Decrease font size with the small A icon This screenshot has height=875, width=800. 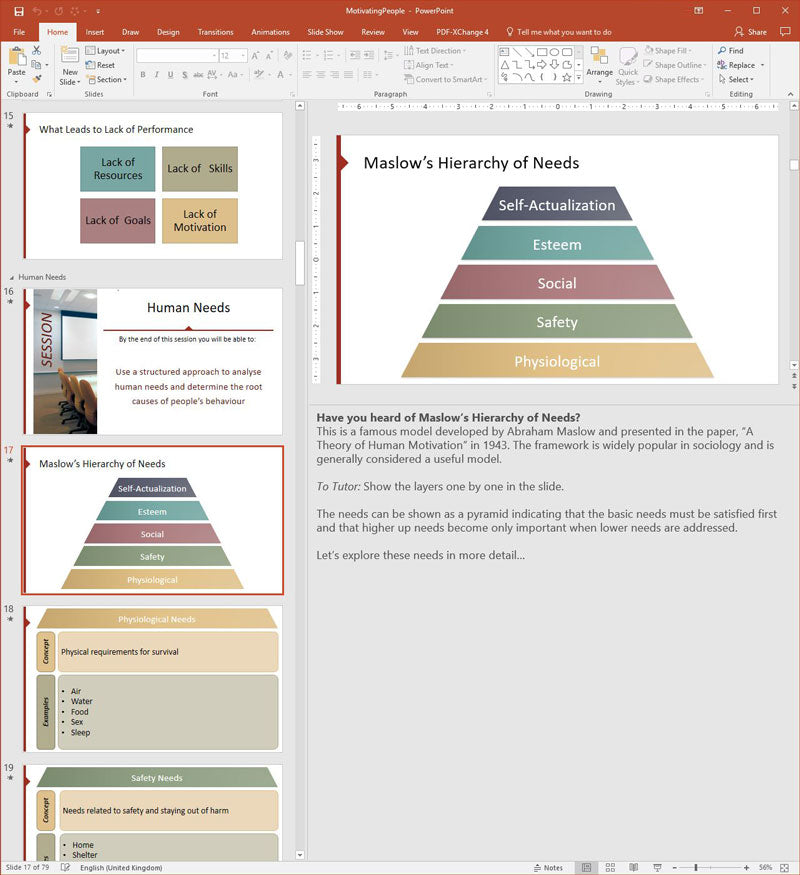click(269, 56)
